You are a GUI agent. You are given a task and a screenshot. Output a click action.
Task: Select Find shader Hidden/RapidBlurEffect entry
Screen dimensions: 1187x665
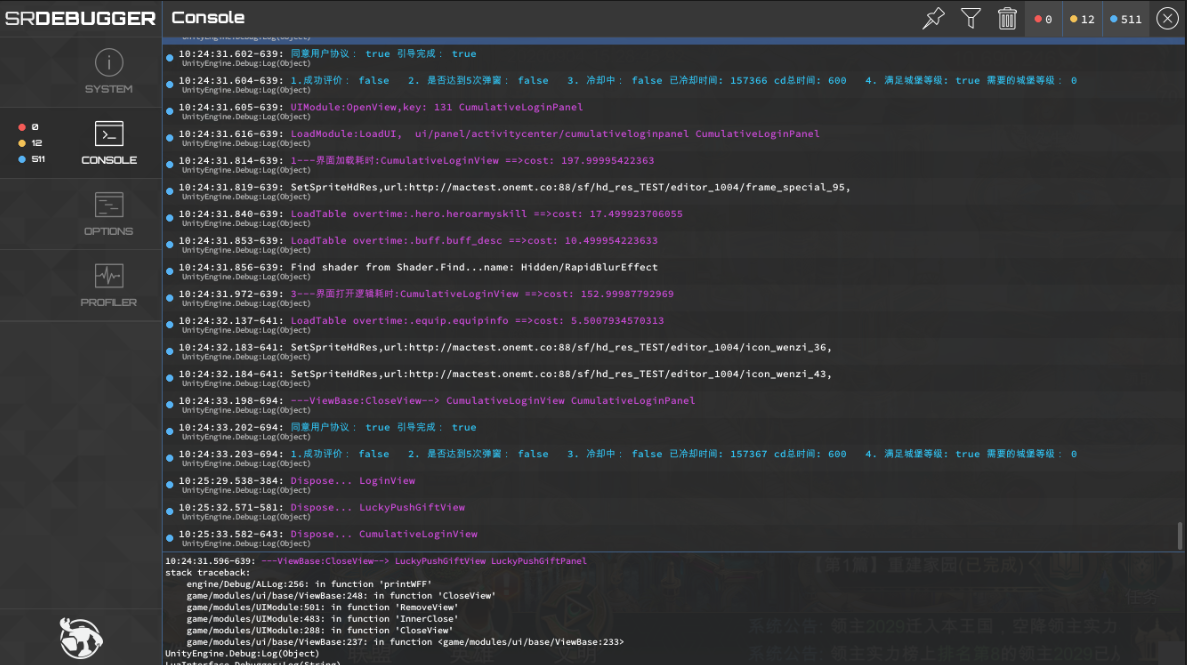click(673, 271)
